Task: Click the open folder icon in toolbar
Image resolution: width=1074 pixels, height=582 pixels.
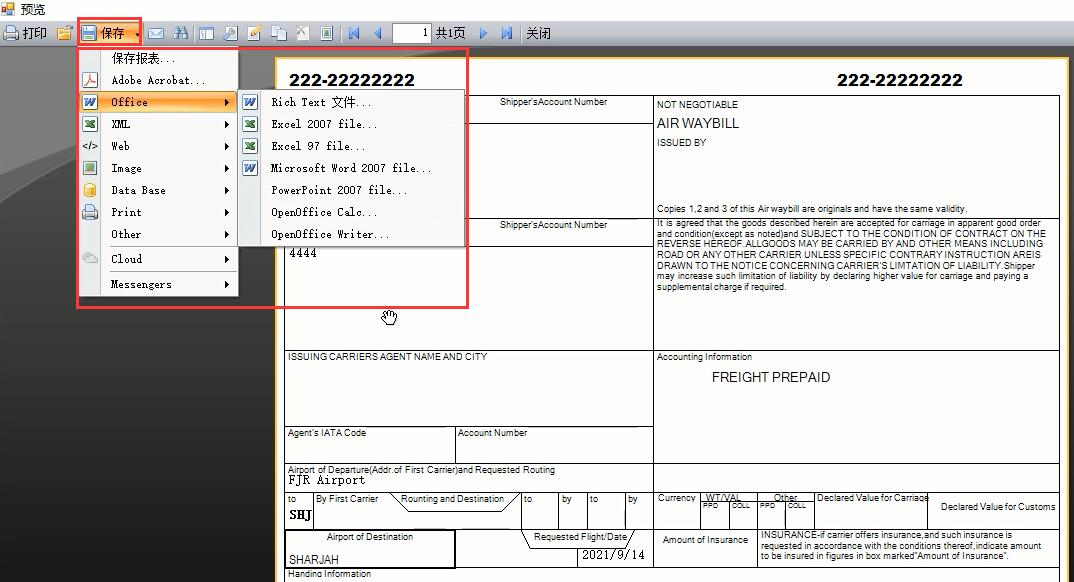Action: (65, 33)
